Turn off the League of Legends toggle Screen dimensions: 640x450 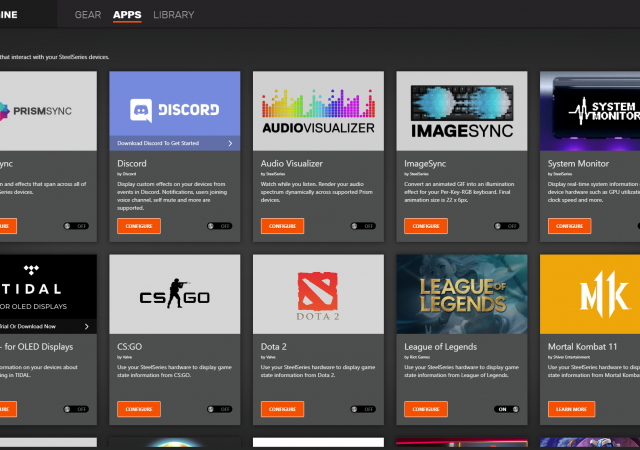click(x=507, y=409)
